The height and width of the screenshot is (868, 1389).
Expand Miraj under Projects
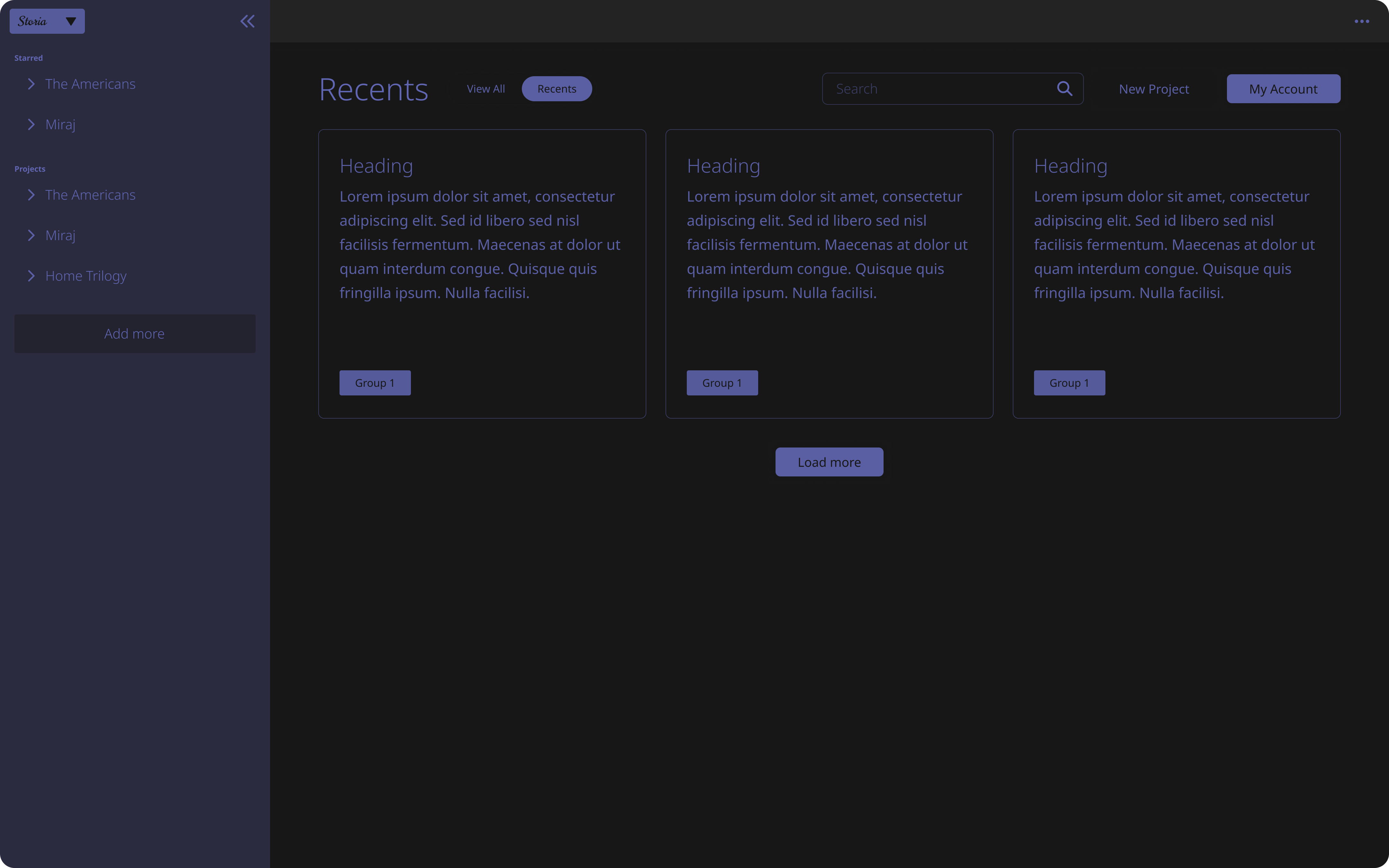[31, 235]
